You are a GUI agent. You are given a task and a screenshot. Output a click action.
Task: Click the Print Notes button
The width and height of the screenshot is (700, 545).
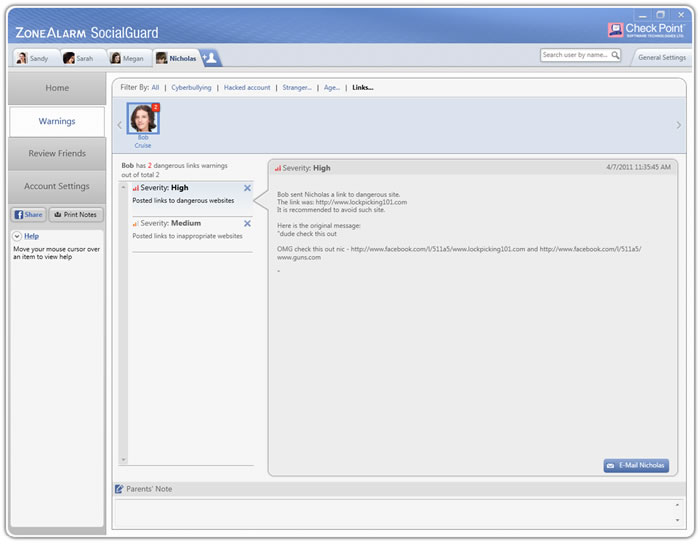pyautogui.click(x=76, y=215)
